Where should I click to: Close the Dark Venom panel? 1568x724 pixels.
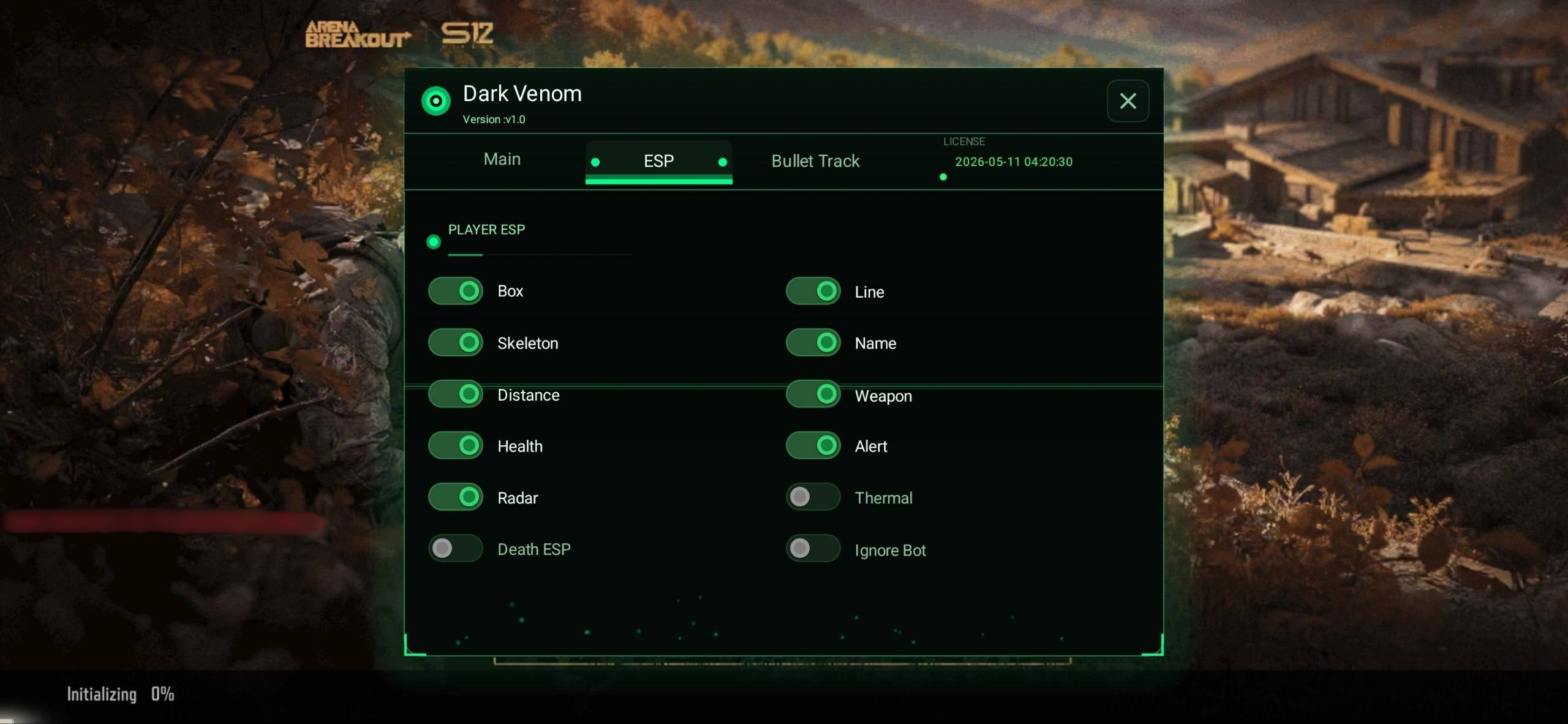click(x=1128, y=101)
